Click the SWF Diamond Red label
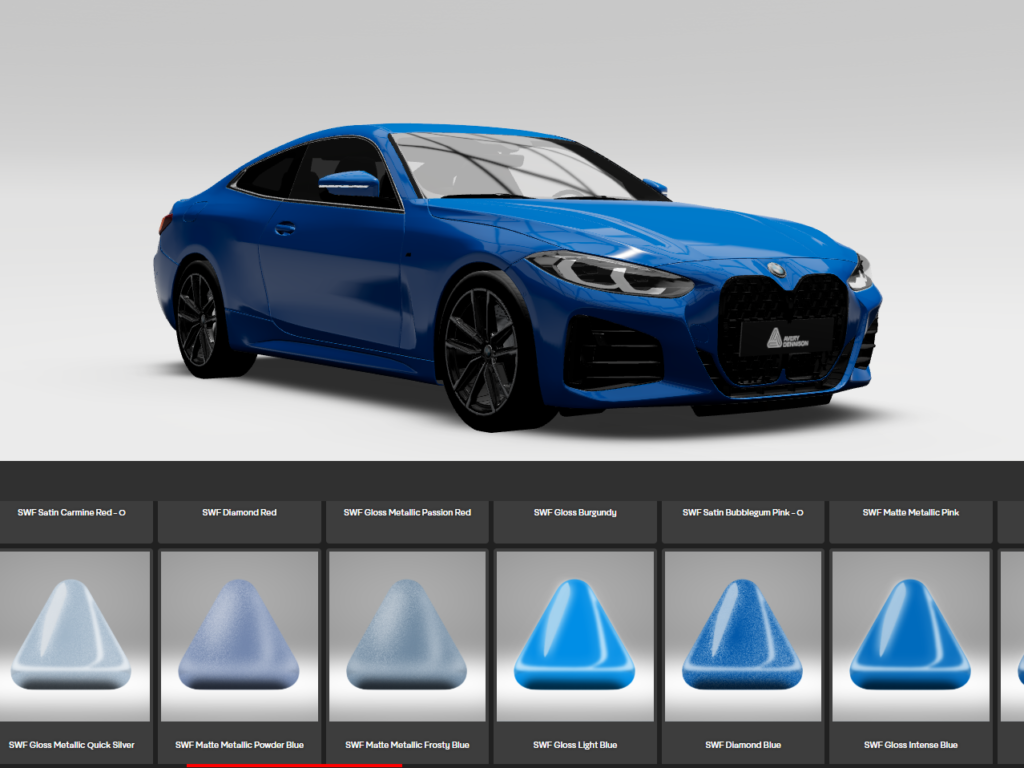This screenshot has width=1024, height=768. click(x=239, y=513)
